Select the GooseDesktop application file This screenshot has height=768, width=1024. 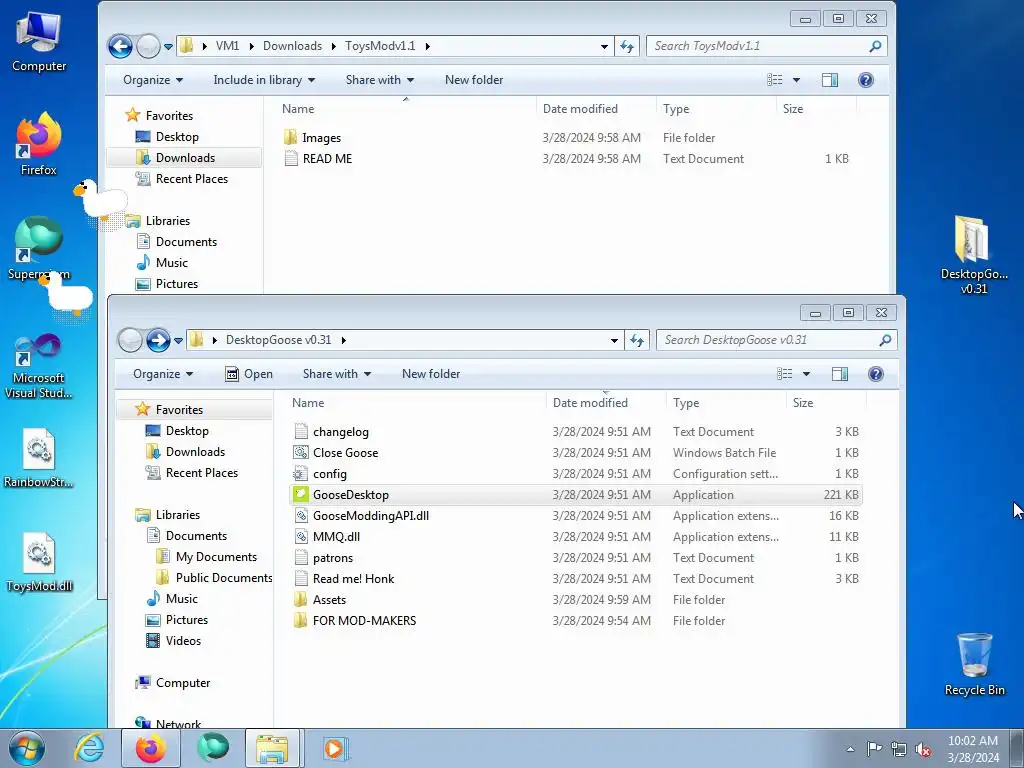pyautogui.click(x=575, y=495)
